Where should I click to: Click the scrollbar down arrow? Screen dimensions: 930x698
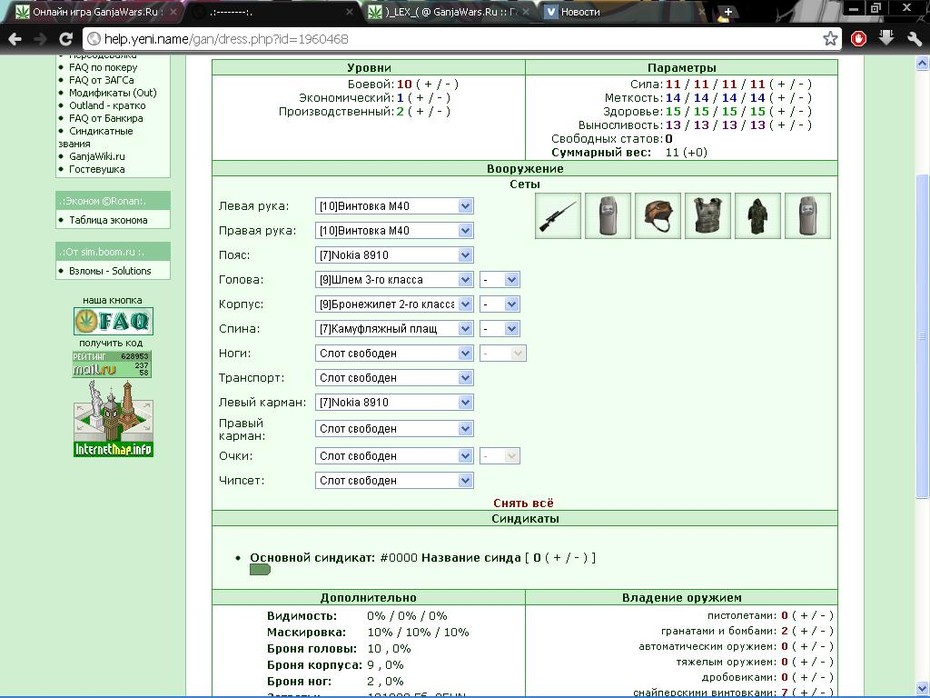click(x=922, y=689)
